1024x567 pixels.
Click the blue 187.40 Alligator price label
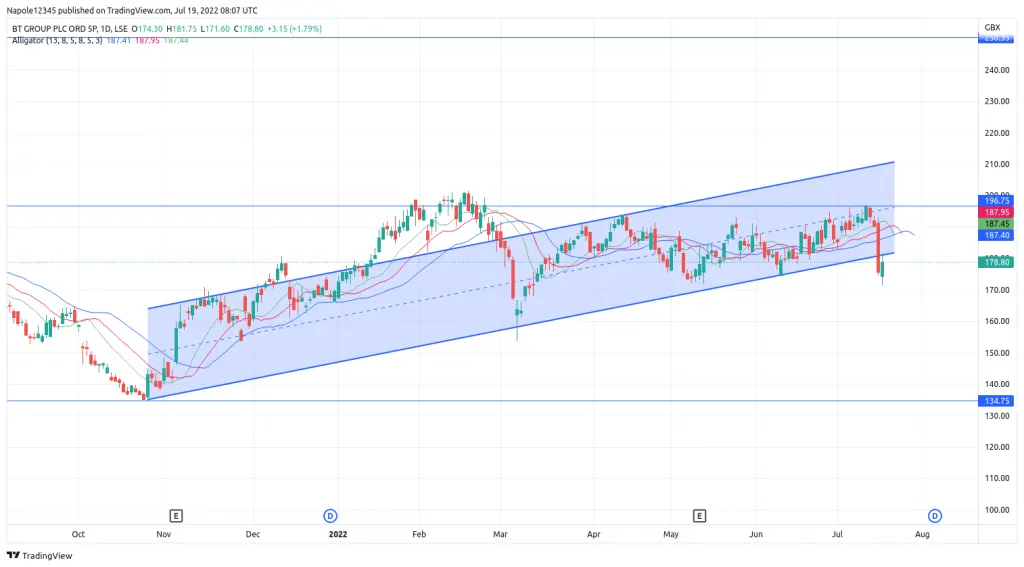coord(996,235)
